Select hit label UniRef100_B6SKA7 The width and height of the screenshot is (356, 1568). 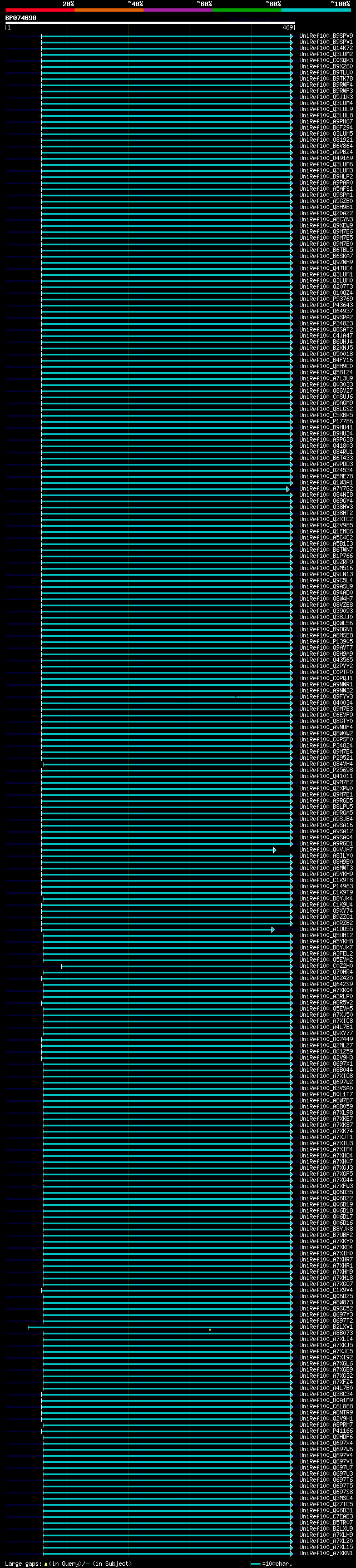point(326,256)
